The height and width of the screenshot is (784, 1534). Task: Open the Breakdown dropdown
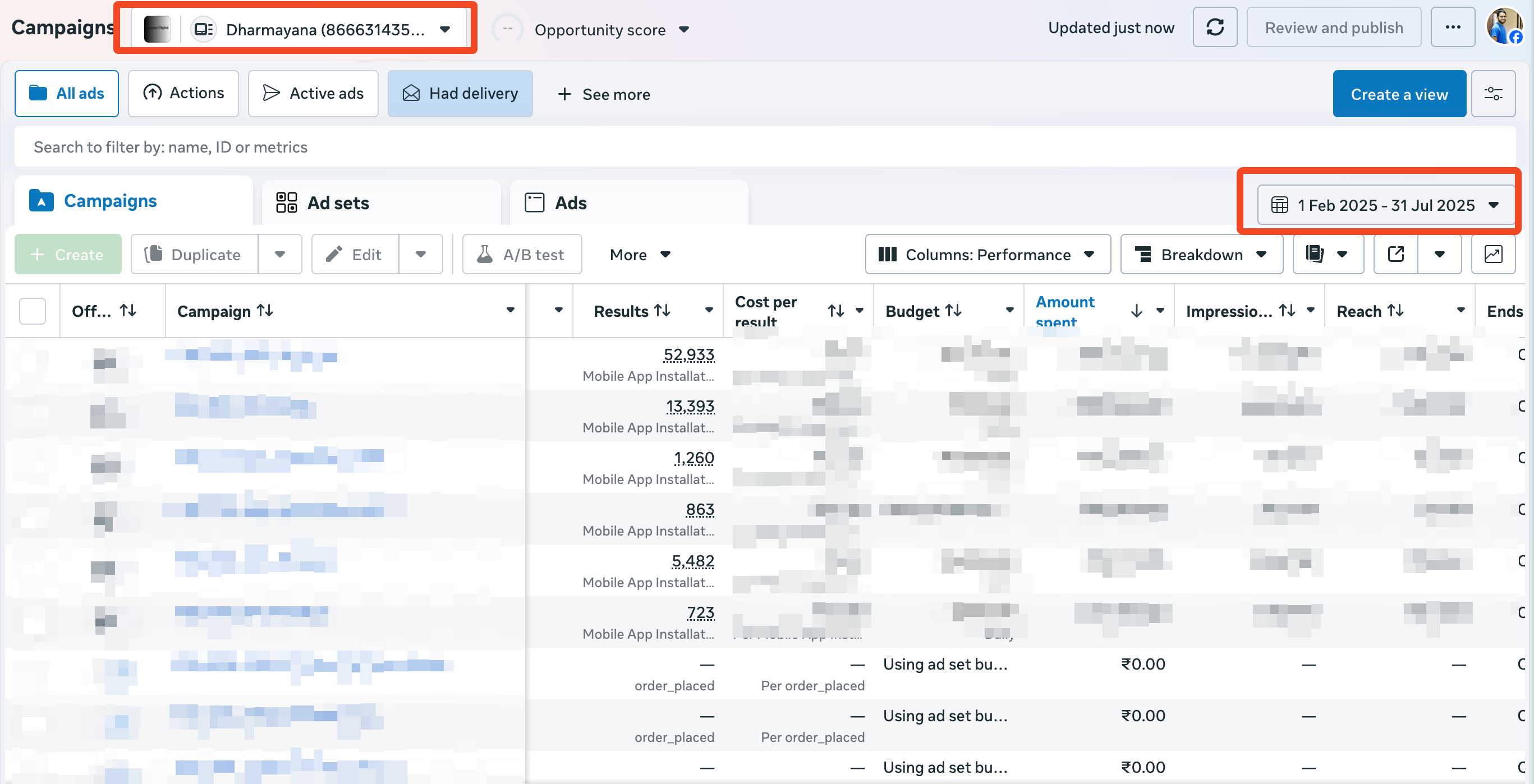[1201, 255]
